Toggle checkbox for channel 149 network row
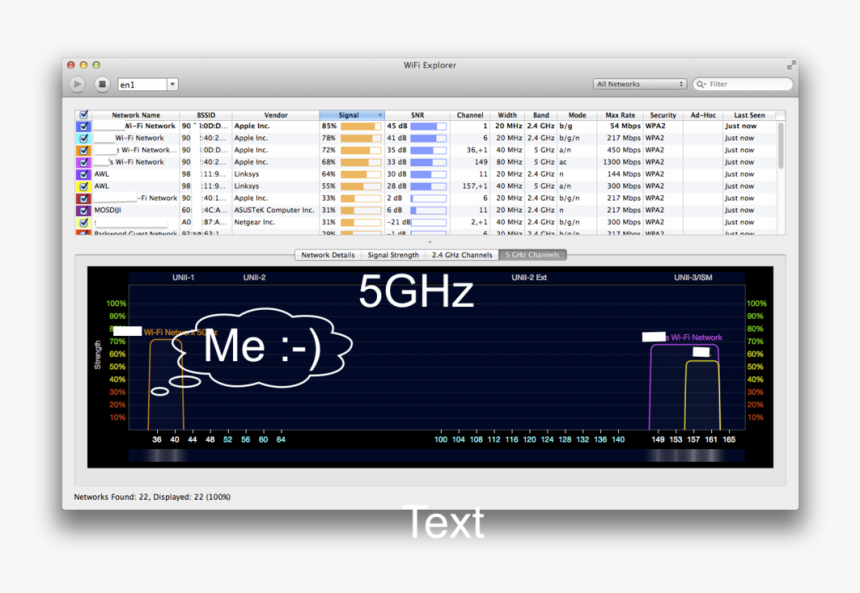 [83, 162]
